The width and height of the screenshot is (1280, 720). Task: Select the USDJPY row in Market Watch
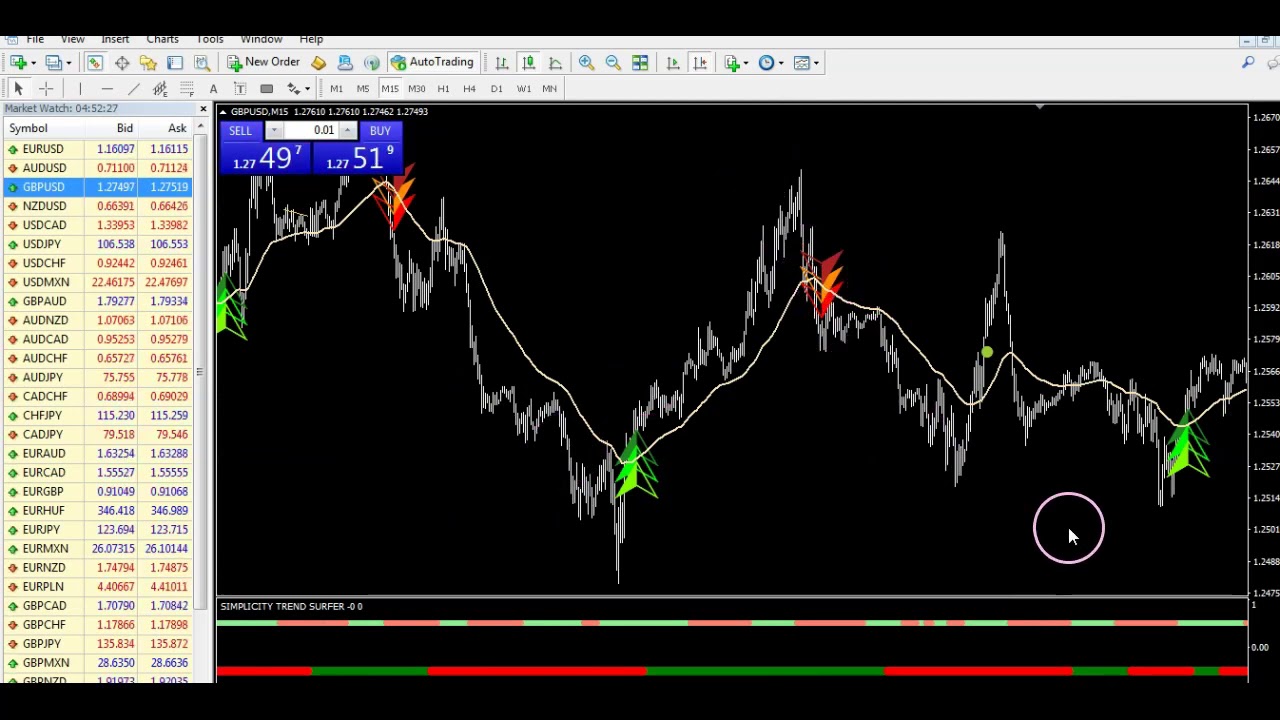click(x=97, y=244)
